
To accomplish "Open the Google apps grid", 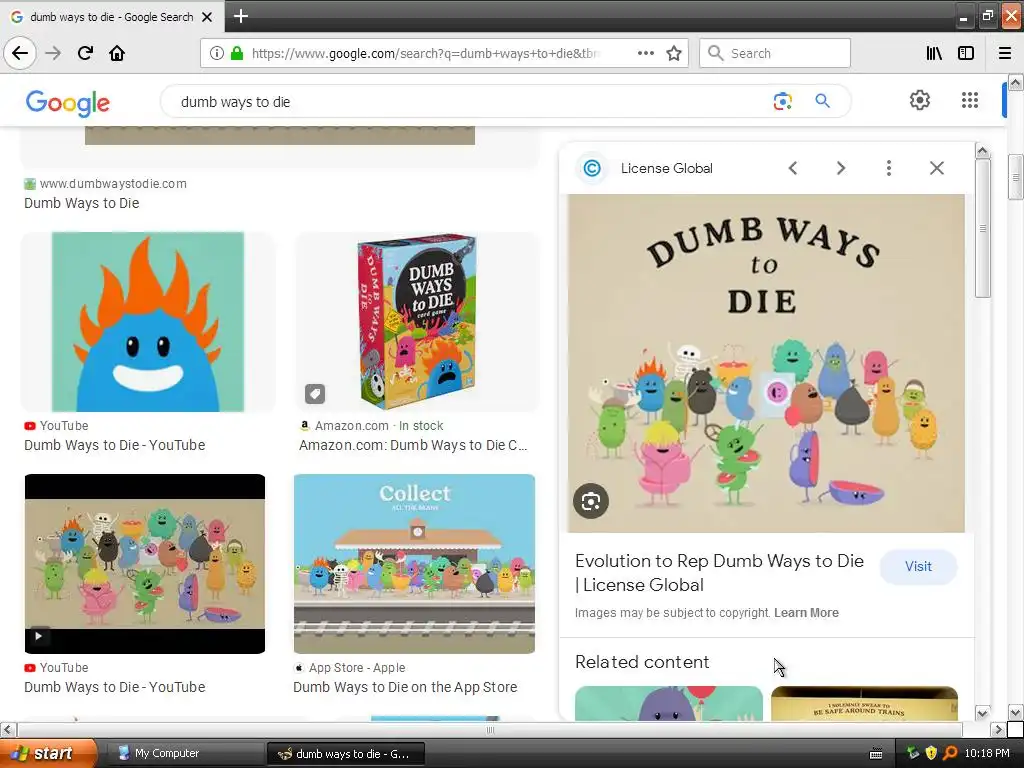I will (970, 100).
